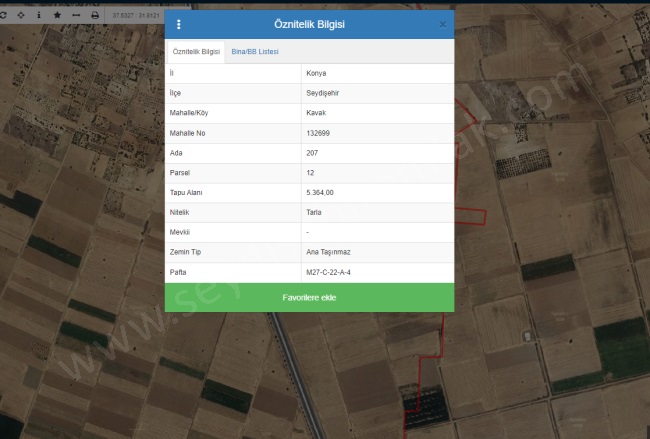Select the measure distance tool
650x439 pixels.
coord(76,15)
